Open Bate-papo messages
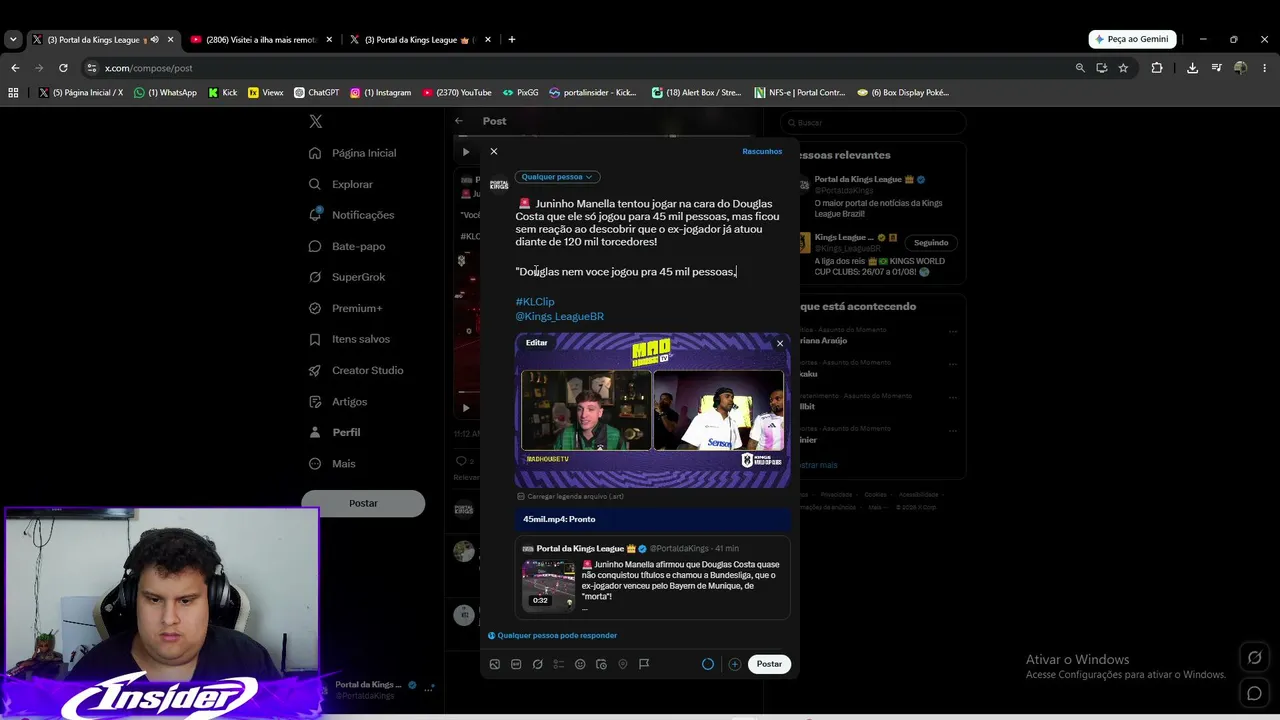The width and height of the screenshot is (1280, 720). 347,246
